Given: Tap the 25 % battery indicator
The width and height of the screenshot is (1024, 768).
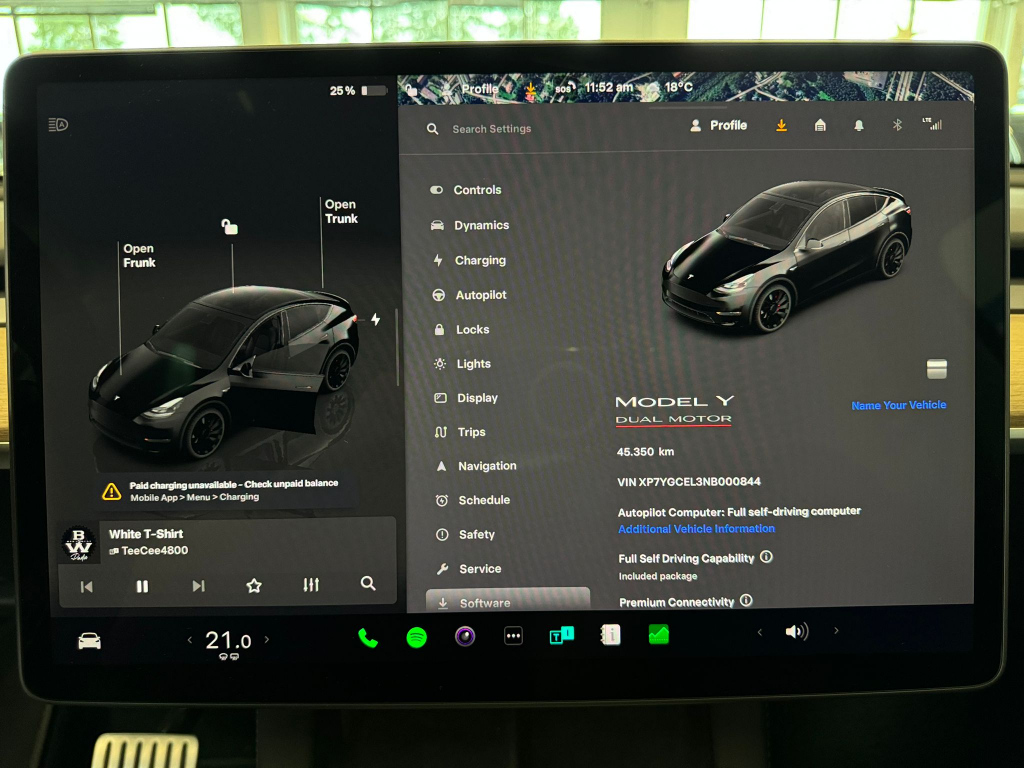Looking at the screenshot, I should pyautogui.click(x=357, y=90).
